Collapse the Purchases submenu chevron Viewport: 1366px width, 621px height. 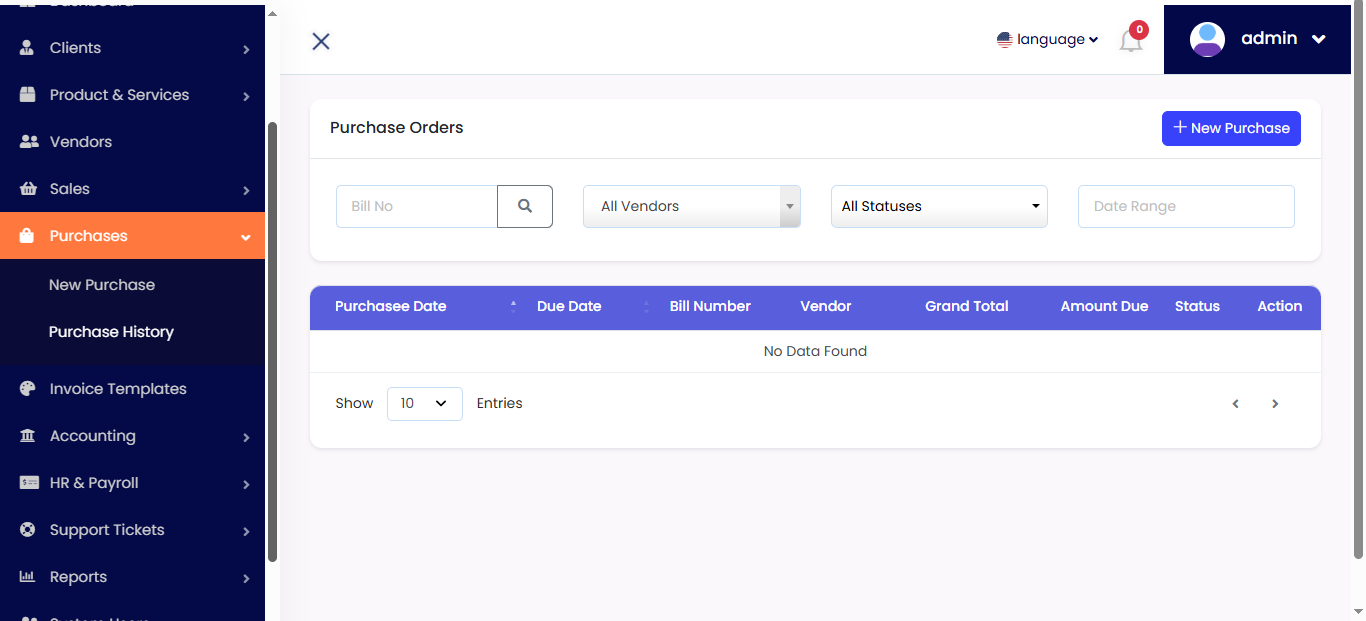246,237
